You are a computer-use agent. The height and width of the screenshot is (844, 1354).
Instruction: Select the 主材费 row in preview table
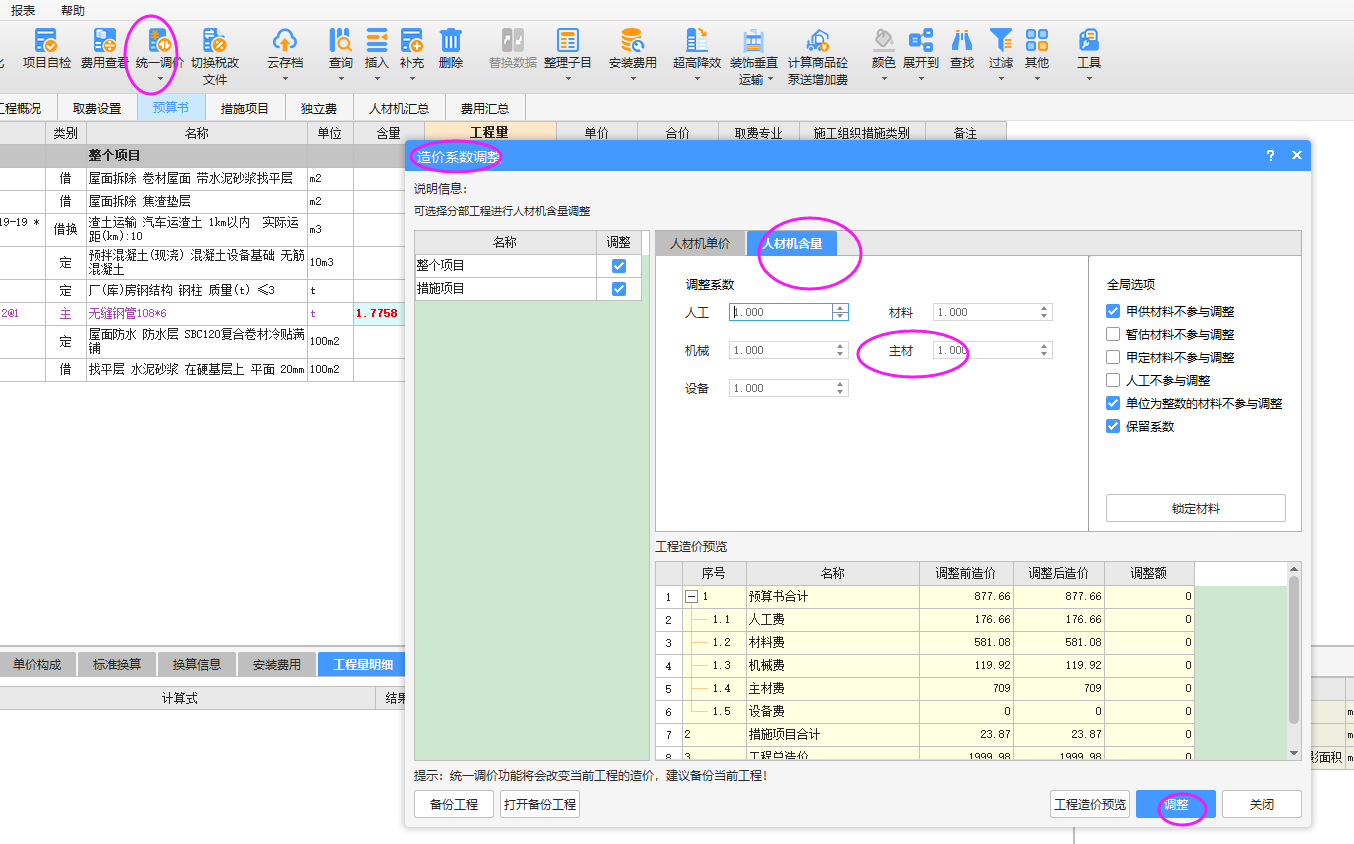point(925,688)
